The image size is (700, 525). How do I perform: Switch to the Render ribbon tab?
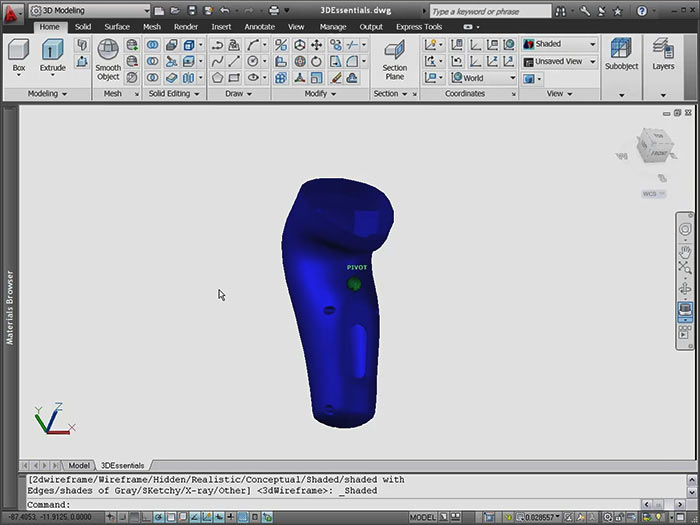point(185,27)
